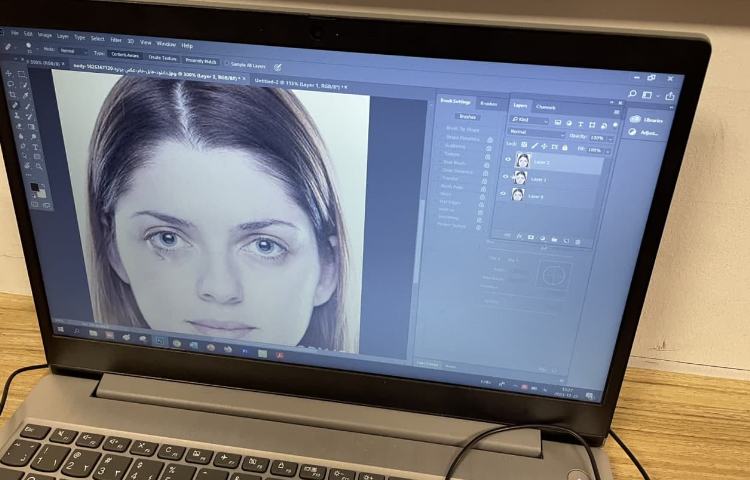Enable the Sample All Layers checkbox
The image size is (750, 480).
227,63
